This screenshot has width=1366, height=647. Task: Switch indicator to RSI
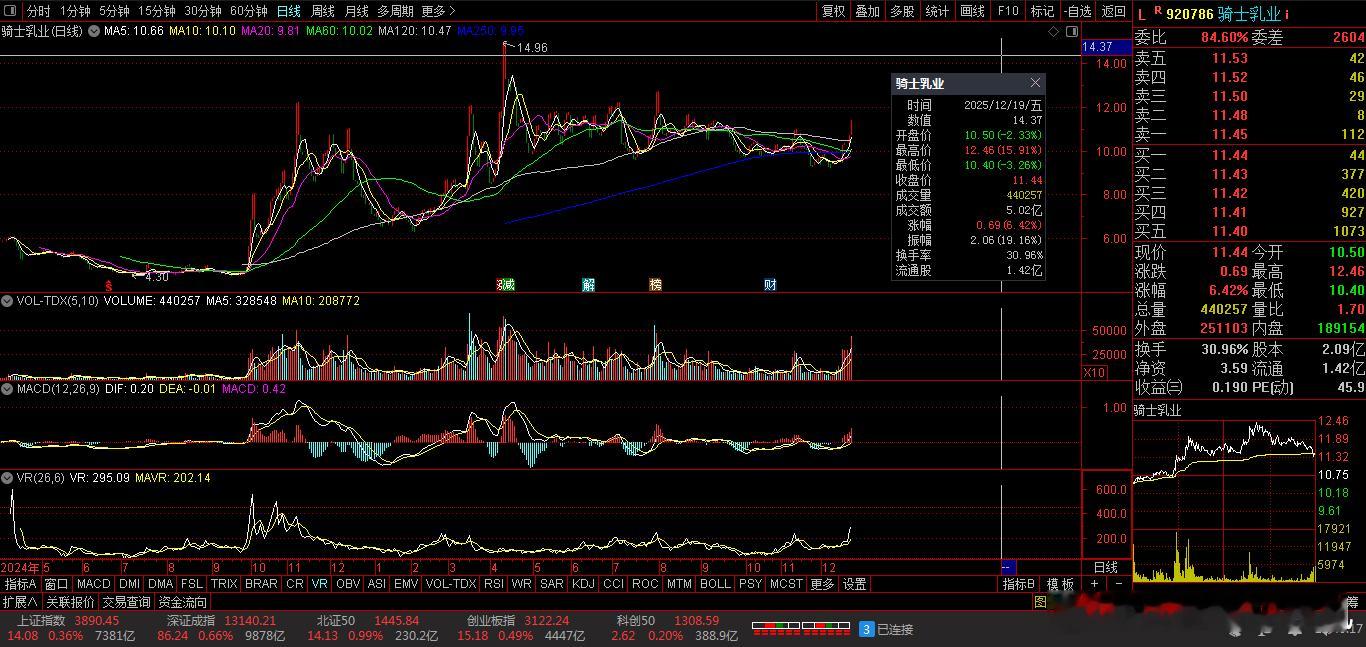(493, 584)
